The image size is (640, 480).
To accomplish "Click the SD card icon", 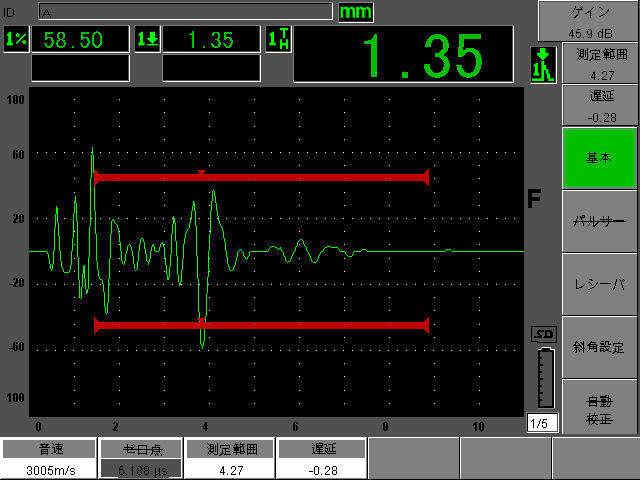I will click(x=543, y=334).
